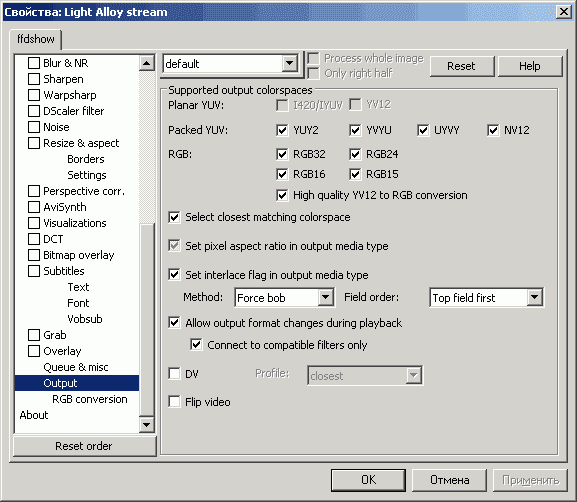
Task: Click the filter list scroll-up arrow
Action: (146, 63)
